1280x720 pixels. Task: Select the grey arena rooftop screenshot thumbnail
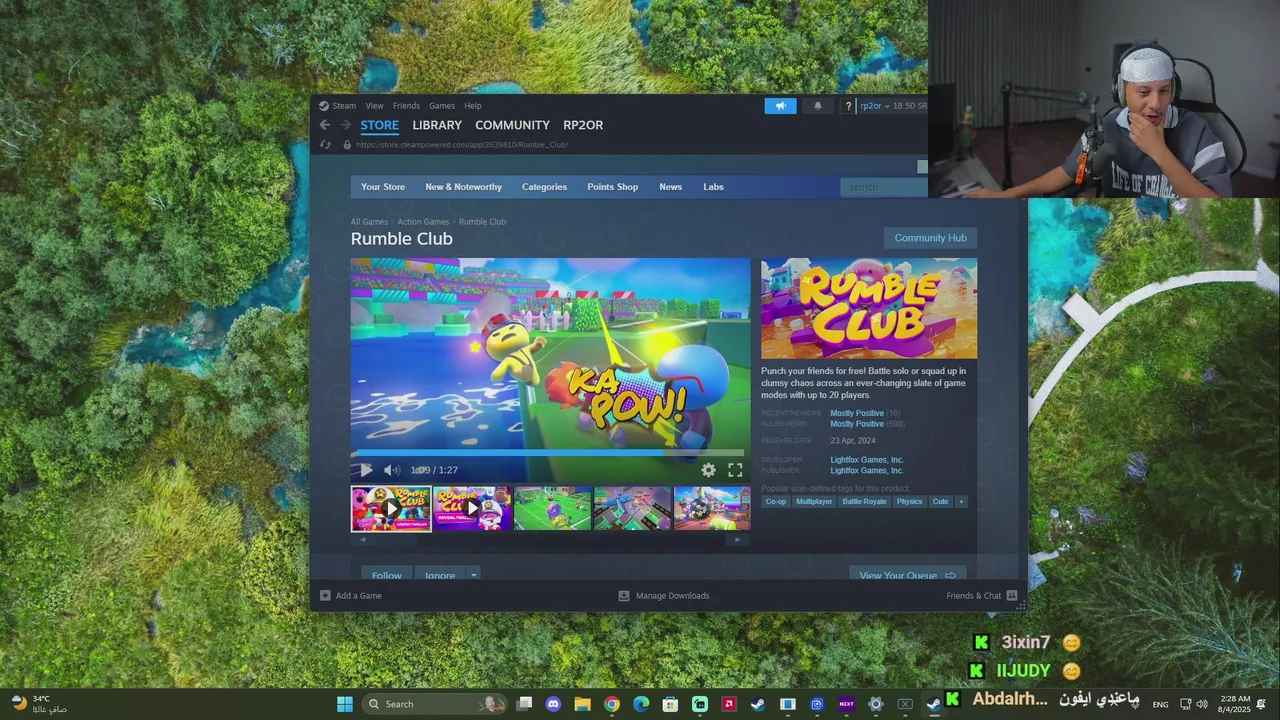(632, 509)
